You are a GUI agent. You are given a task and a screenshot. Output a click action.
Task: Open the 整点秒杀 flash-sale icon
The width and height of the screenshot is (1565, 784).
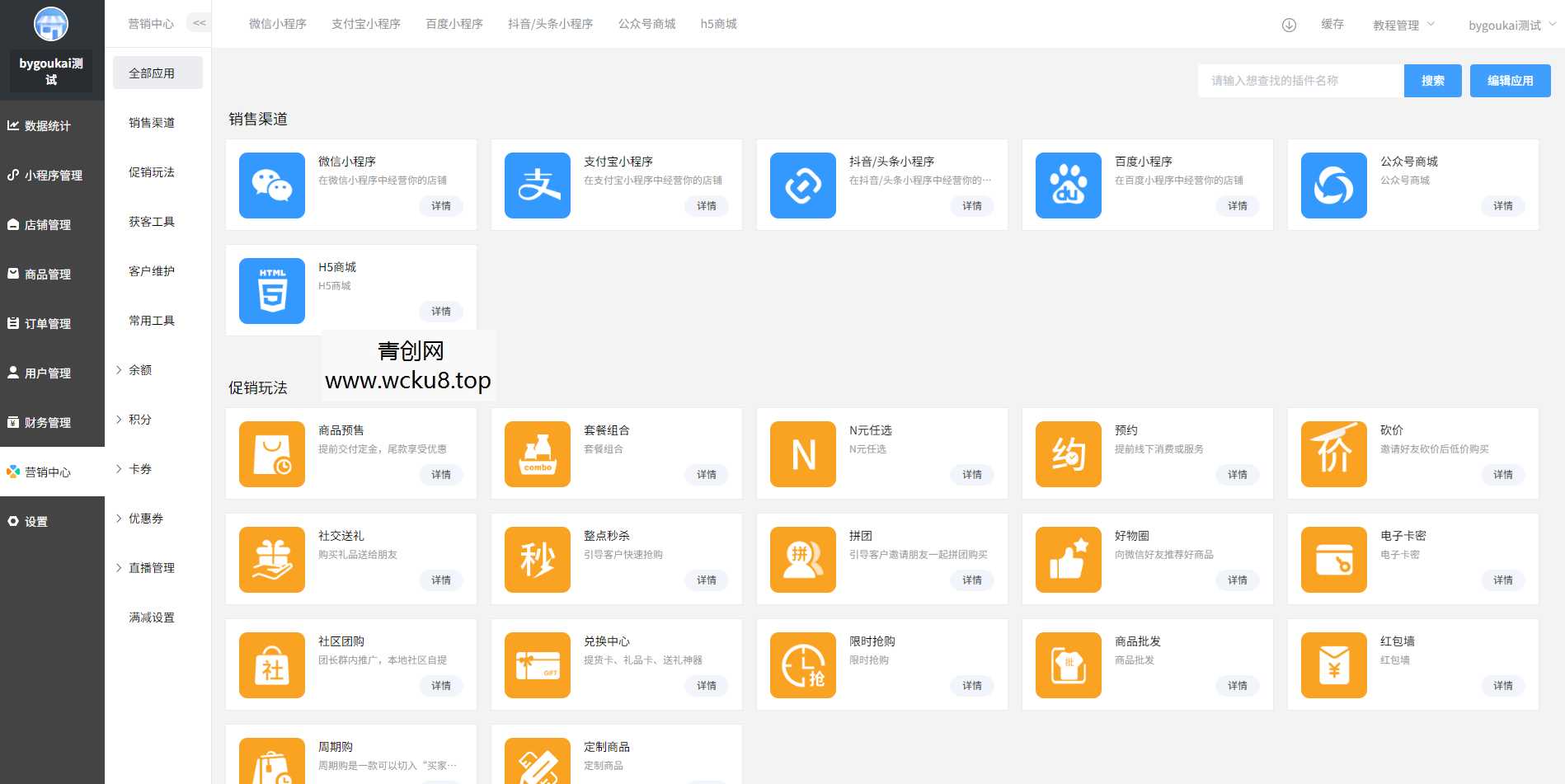[x=537, y=559]
